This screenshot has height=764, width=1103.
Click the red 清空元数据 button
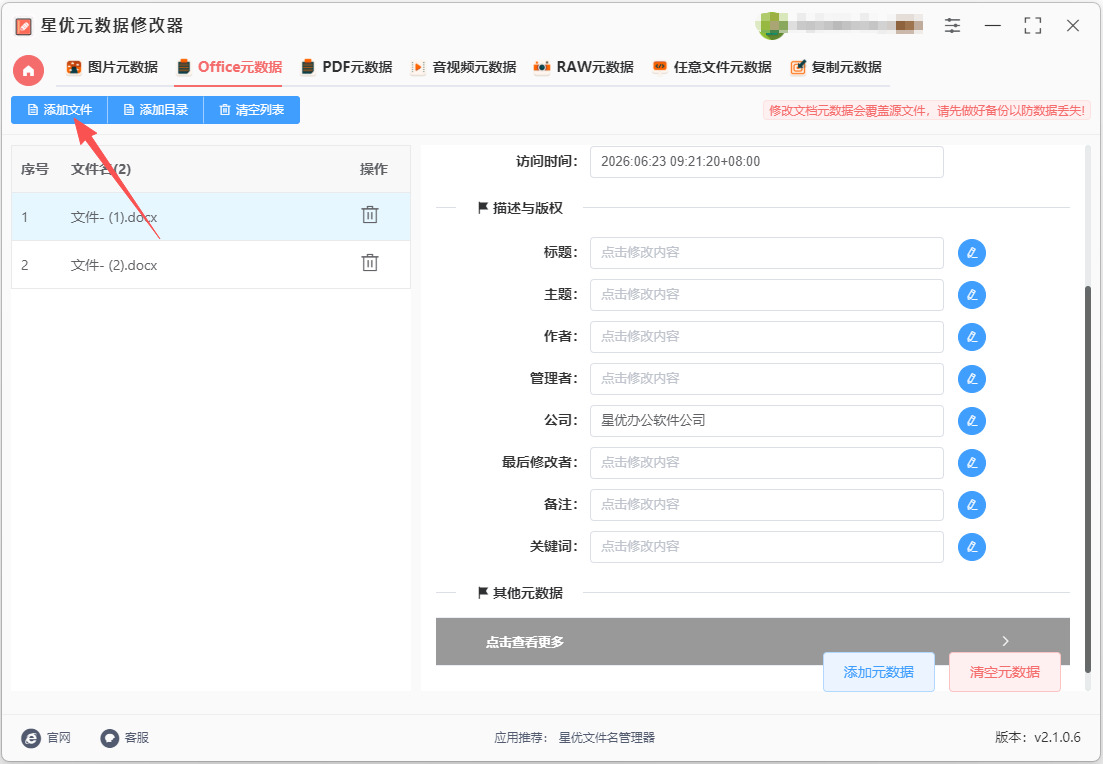click(1005, 672)
